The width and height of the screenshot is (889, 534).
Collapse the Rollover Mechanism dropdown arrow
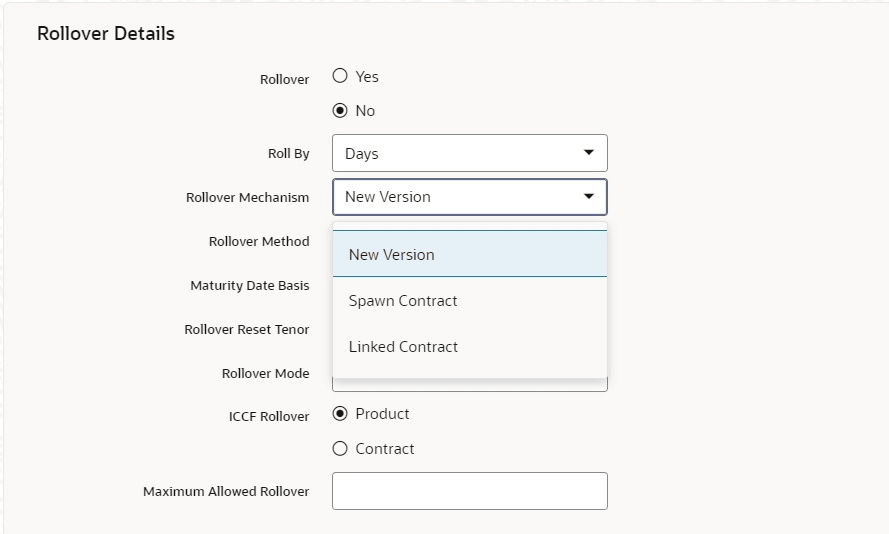pos(589,197)
